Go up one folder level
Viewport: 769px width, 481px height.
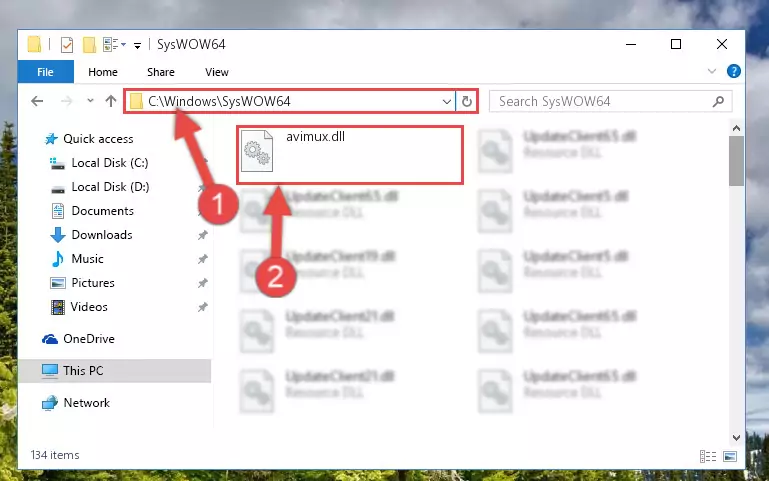(x=111, y=101)
